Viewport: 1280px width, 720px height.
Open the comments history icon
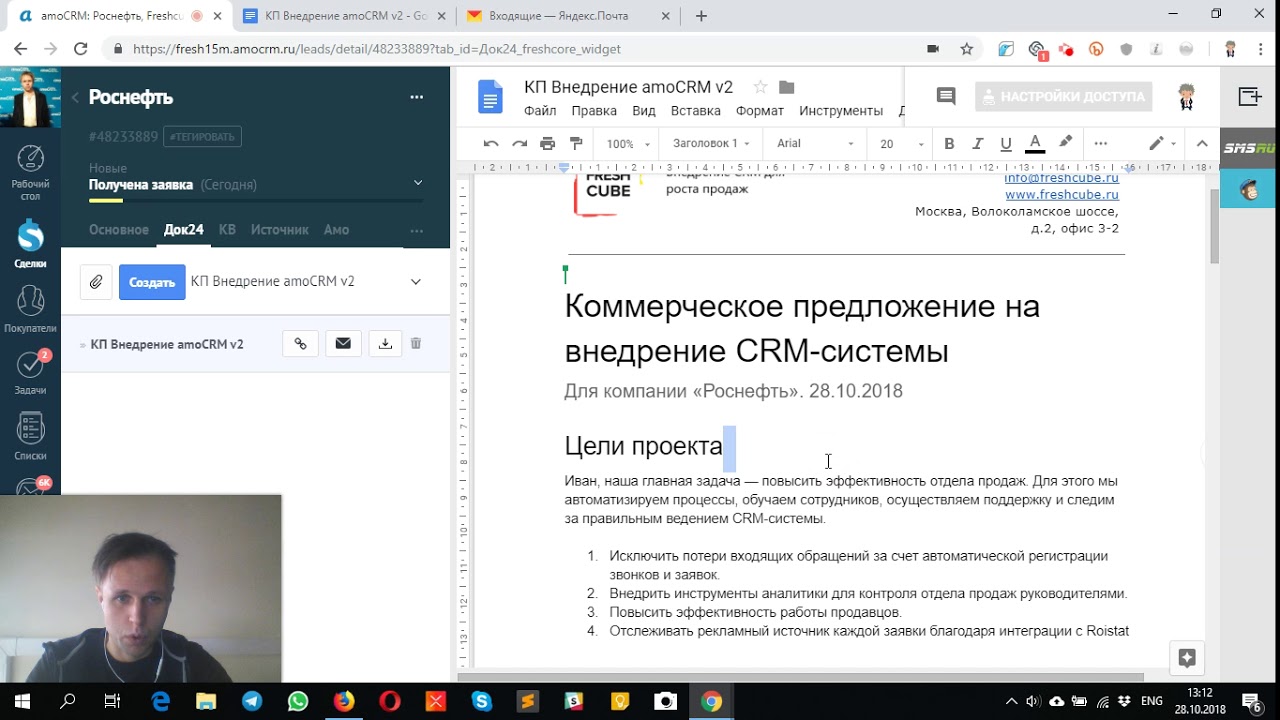[945, 96]
